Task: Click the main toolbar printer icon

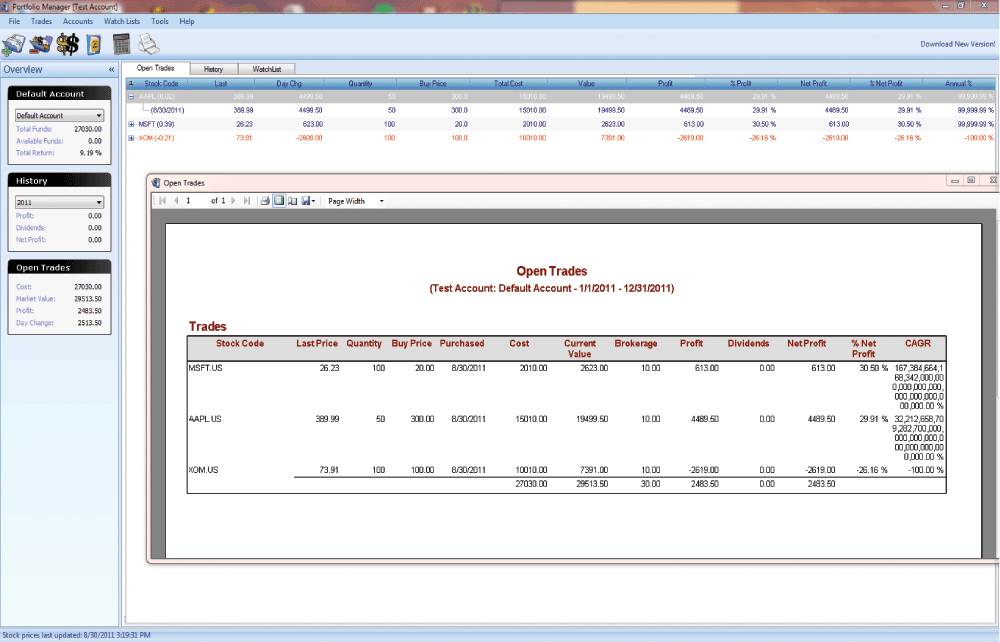Action: tap(148, 43)
